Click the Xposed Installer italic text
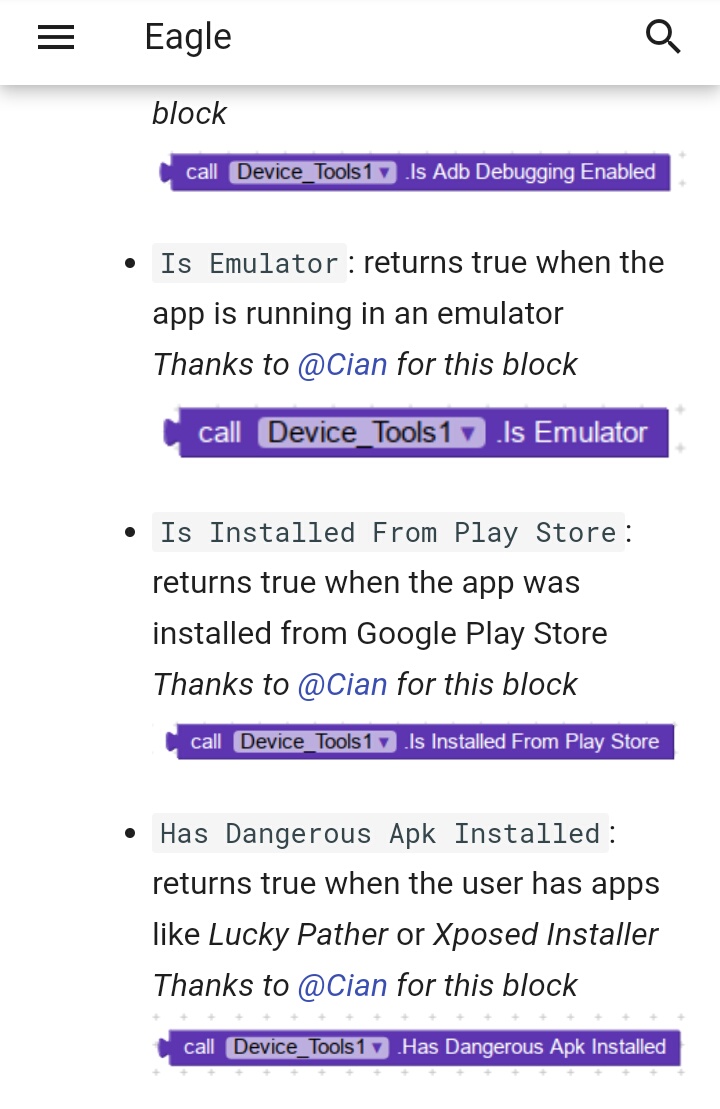Image resolution: width=720 pixels, height=1109 pixels. 545,935
